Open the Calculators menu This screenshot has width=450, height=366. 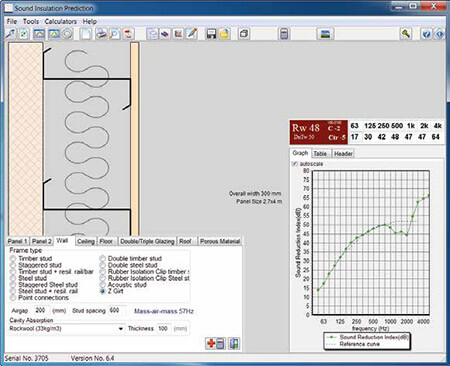point(61,21)
